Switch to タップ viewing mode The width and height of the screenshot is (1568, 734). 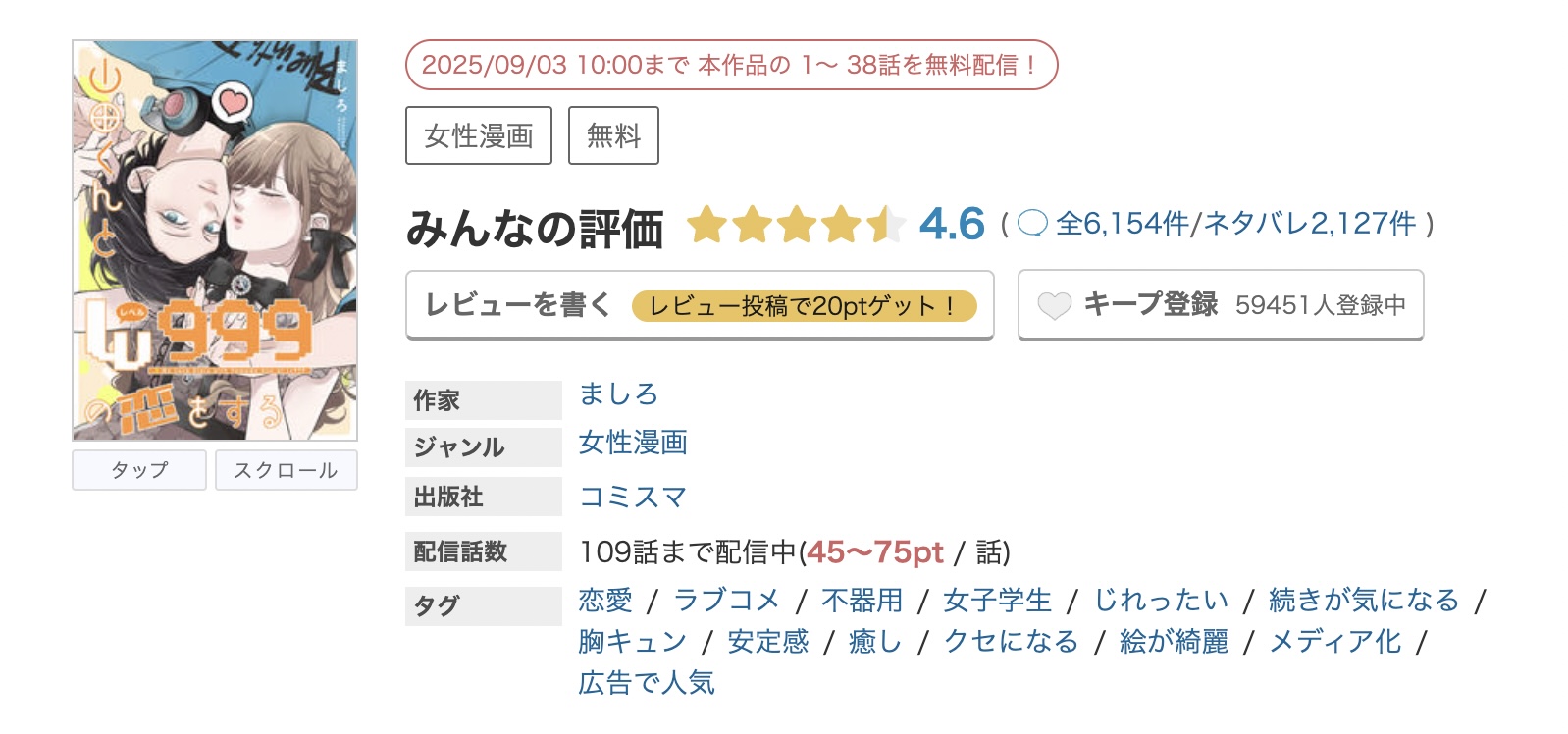coord(138,470)
